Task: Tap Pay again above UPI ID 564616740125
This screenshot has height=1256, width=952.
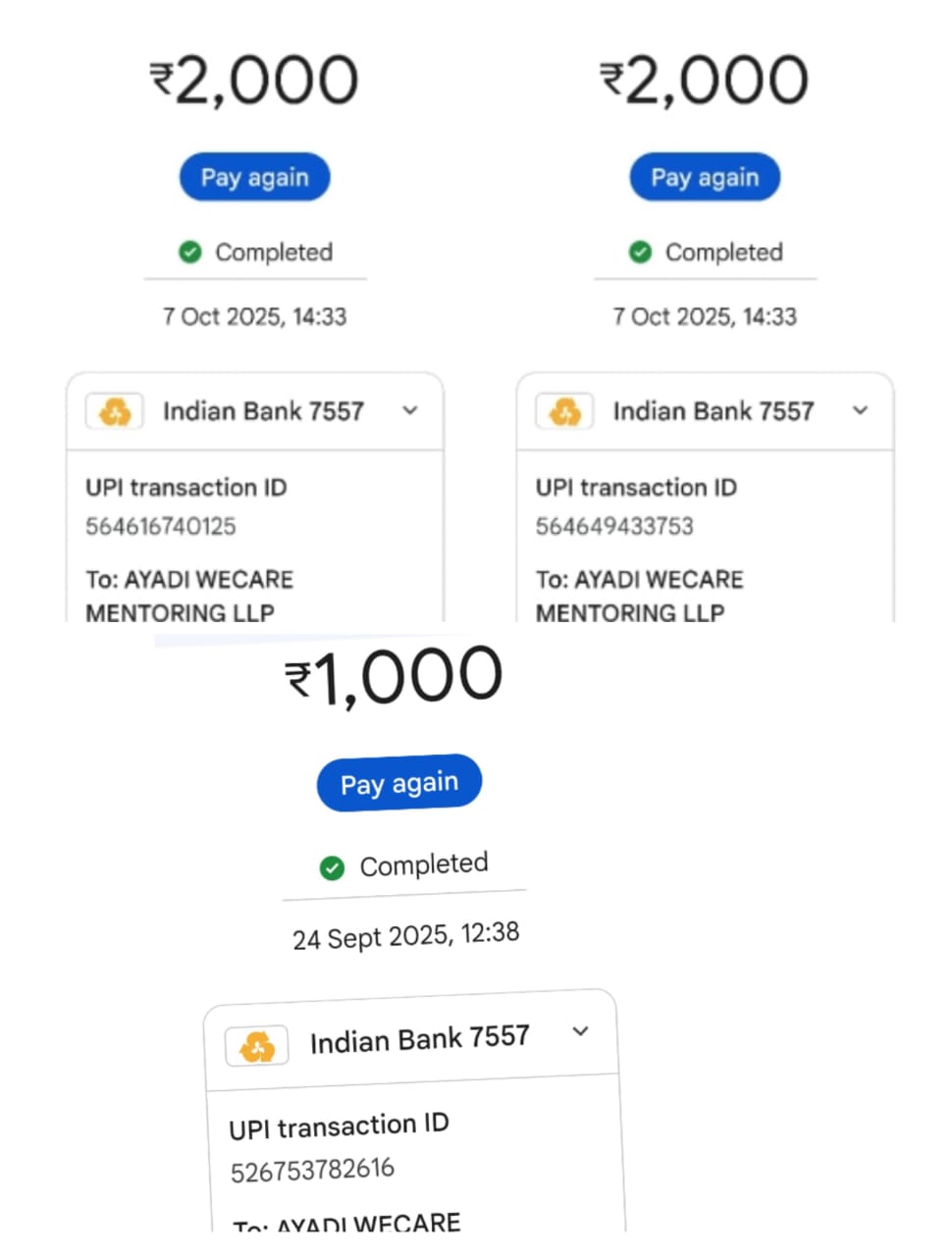Action: [254, 178]
